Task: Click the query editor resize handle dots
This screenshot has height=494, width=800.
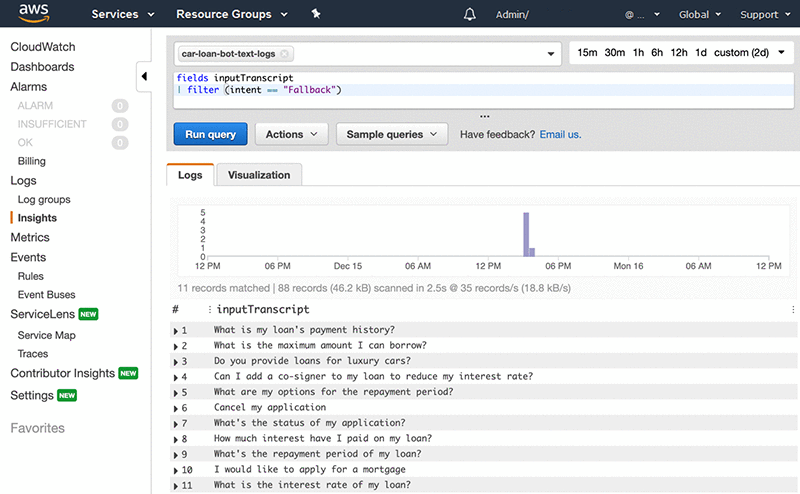Action: point(485,116)
